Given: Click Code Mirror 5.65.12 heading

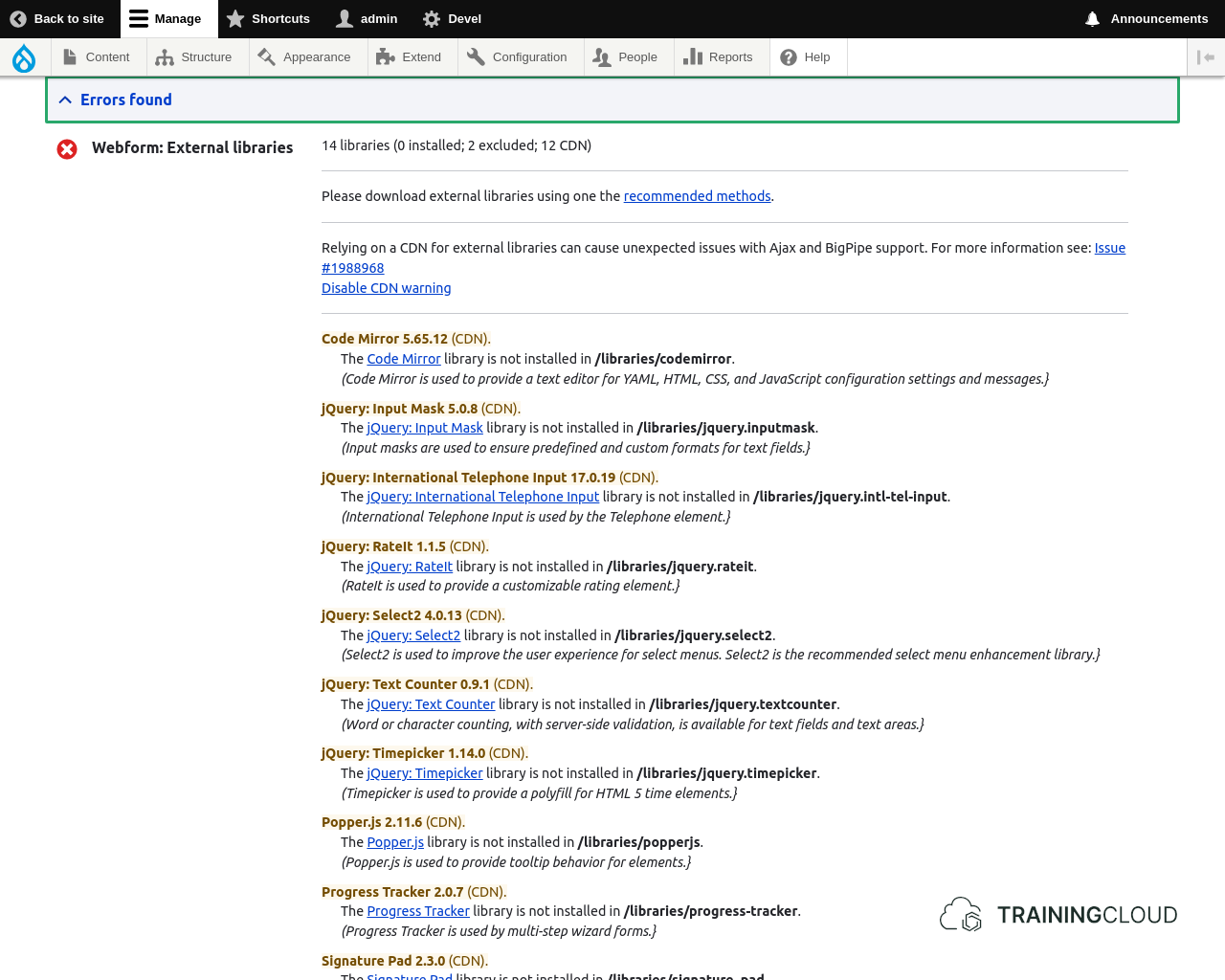Looking at the screenshot, I should [x=385, y=339].
